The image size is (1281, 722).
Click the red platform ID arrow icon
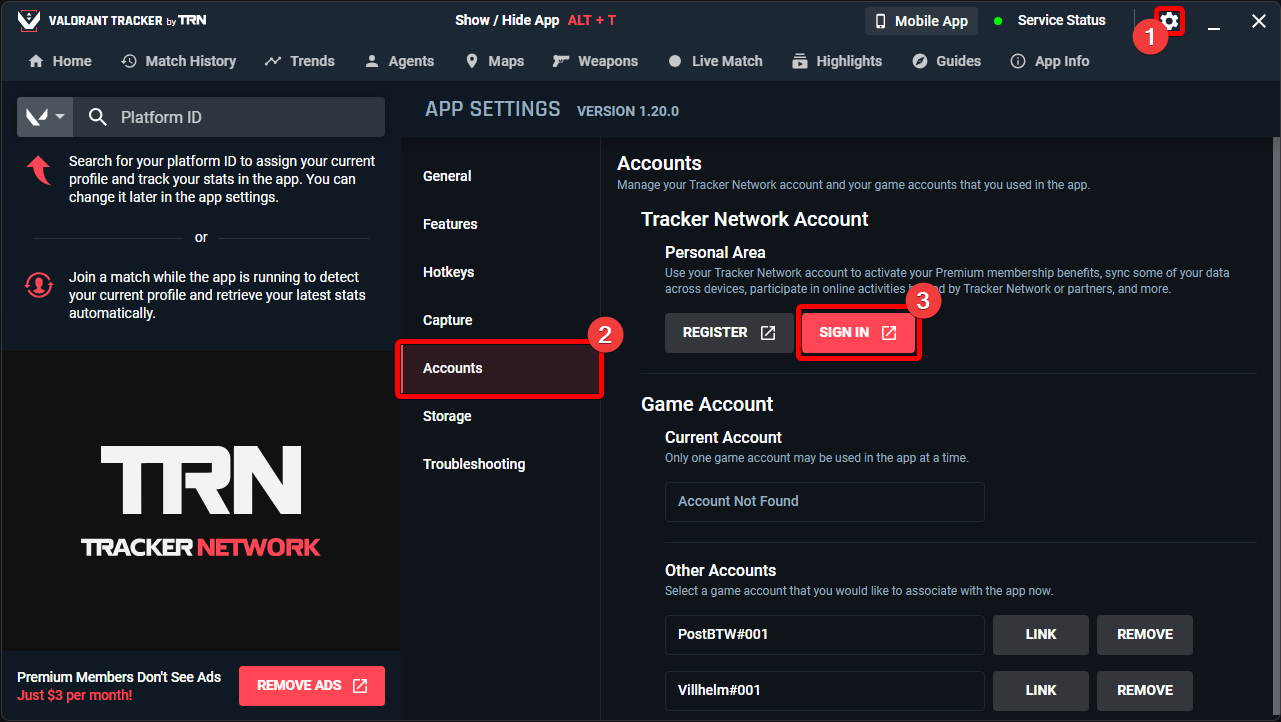click(39, 170)
